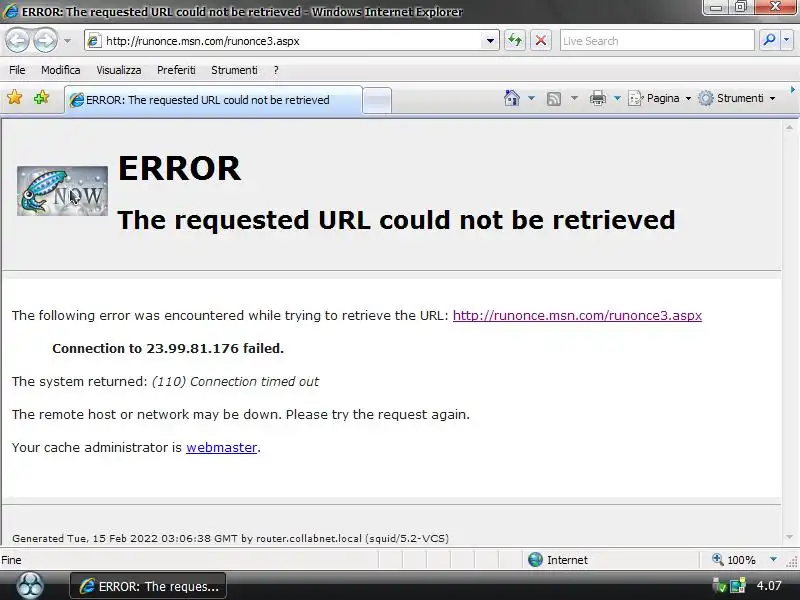This screenshot has width=800, height=600.
Task: Expand the zoom level dropdown arrow
Action: coord(773,560)
